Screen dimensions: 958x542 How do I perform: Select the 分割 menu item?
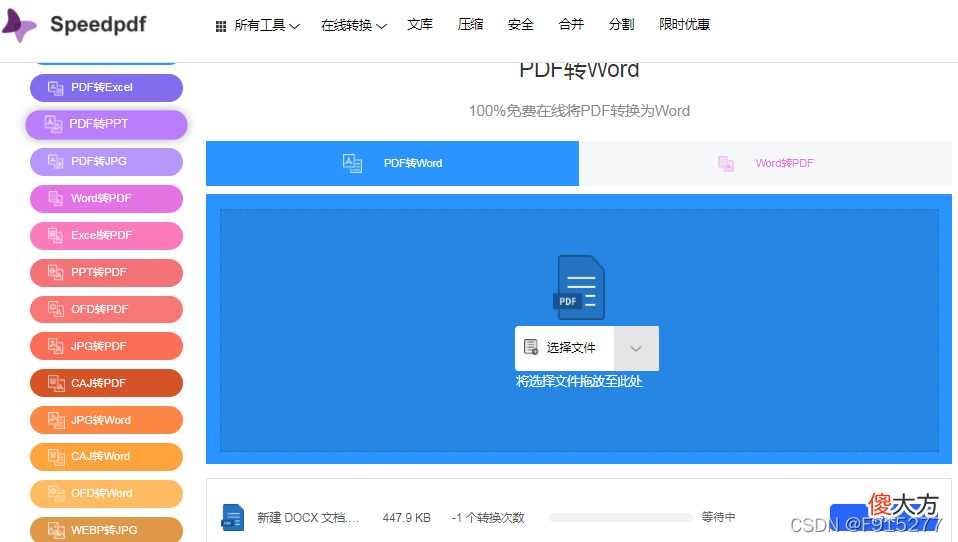coord(621,24)
